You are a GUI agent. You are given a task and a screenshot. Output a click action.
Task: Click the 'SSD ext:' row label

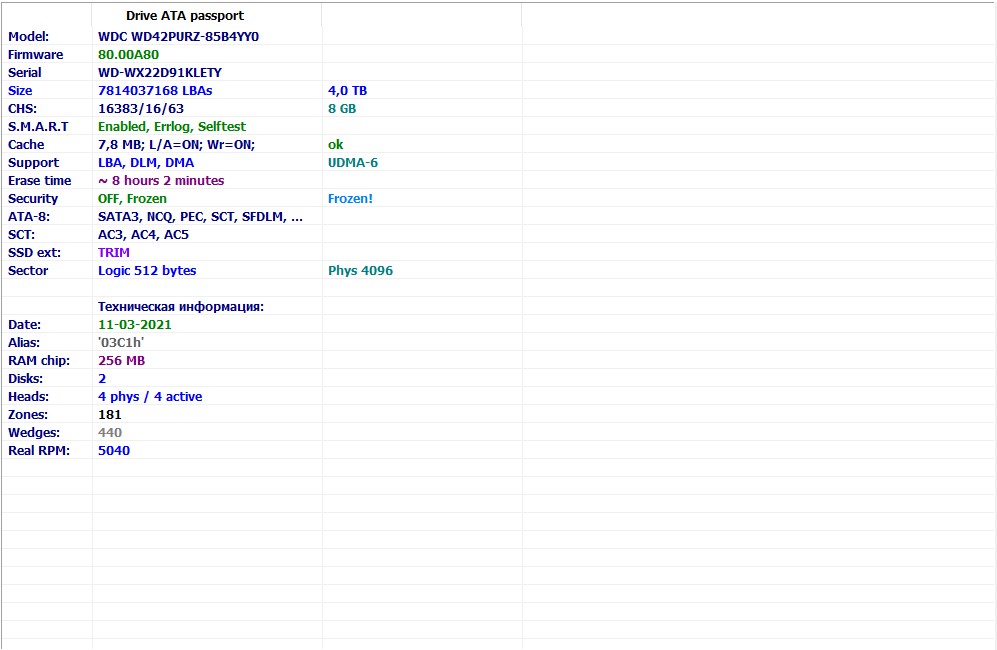(34, 252)
